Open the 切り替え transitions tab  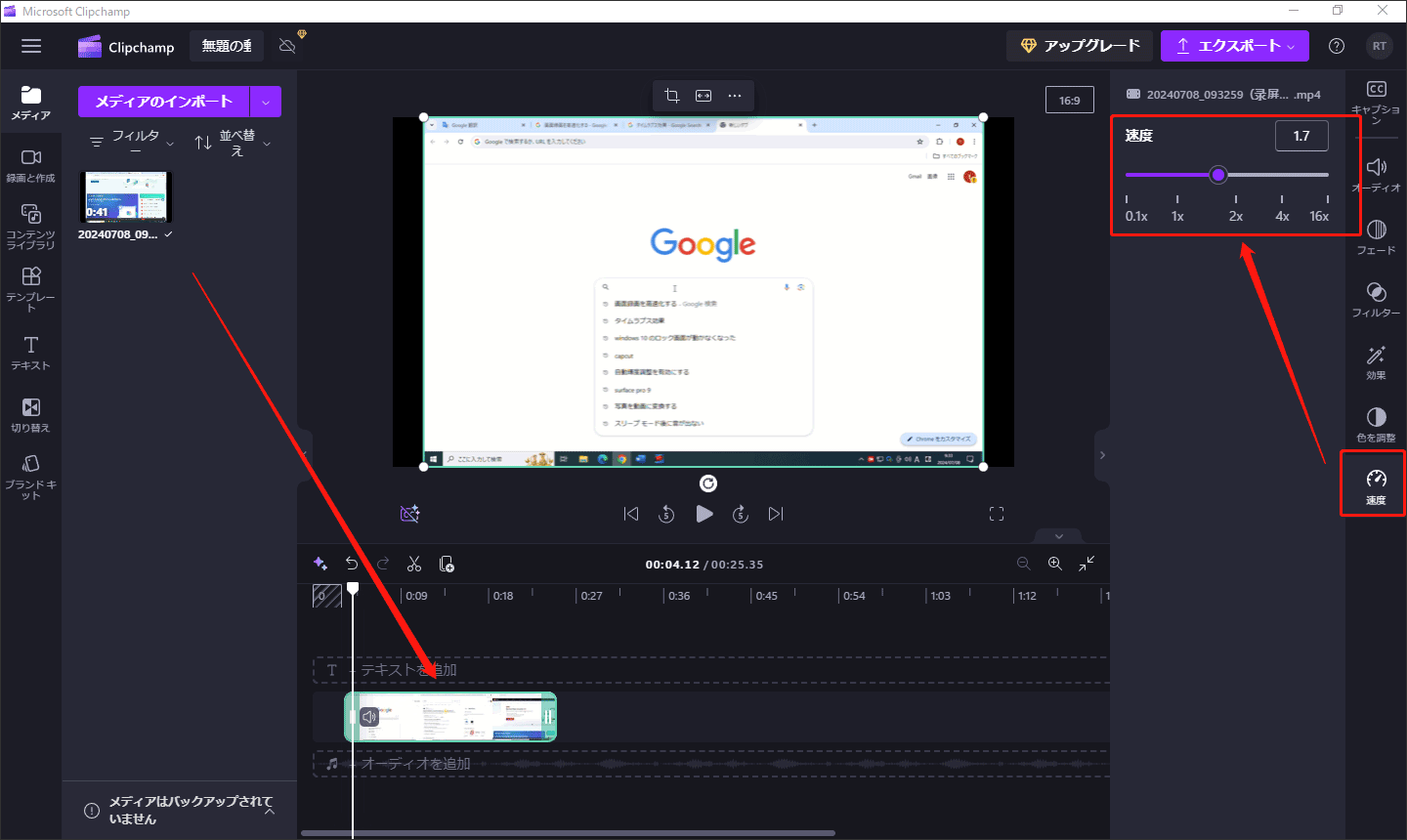point(30,415)
